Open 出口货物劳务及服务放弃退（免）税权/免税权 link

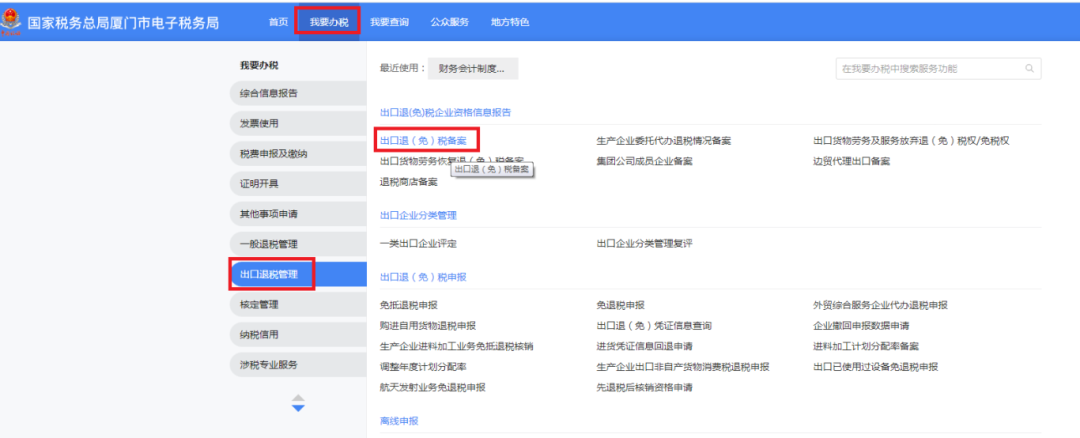[911, 140]
